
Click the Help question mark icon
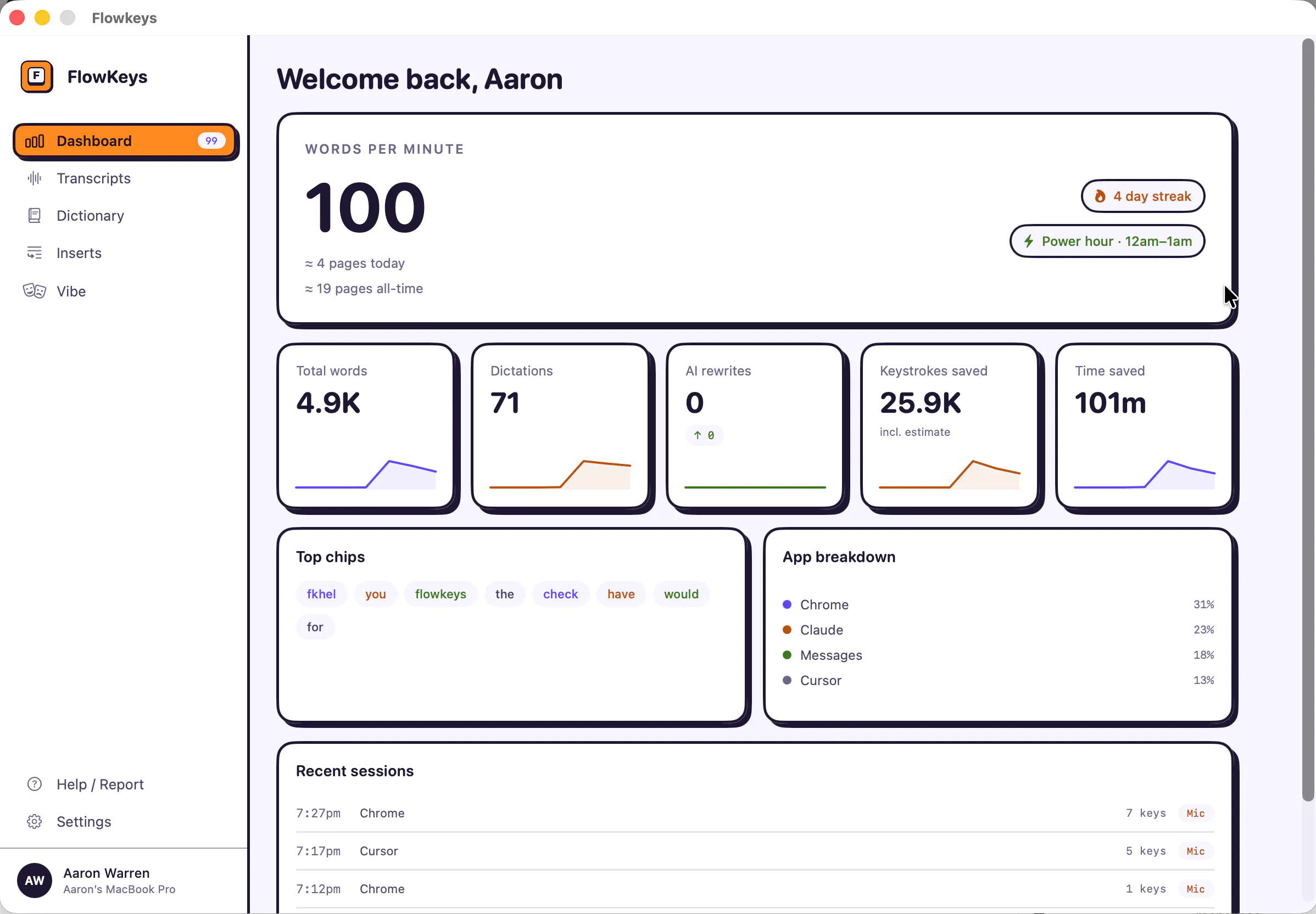pyautogui.click(x=35, y=784)
